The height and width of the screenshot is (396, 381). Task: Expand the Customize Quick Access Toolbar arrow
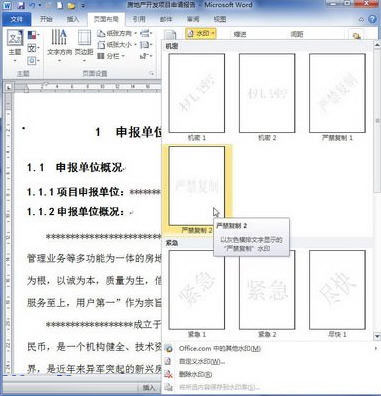tap(83, 6)
